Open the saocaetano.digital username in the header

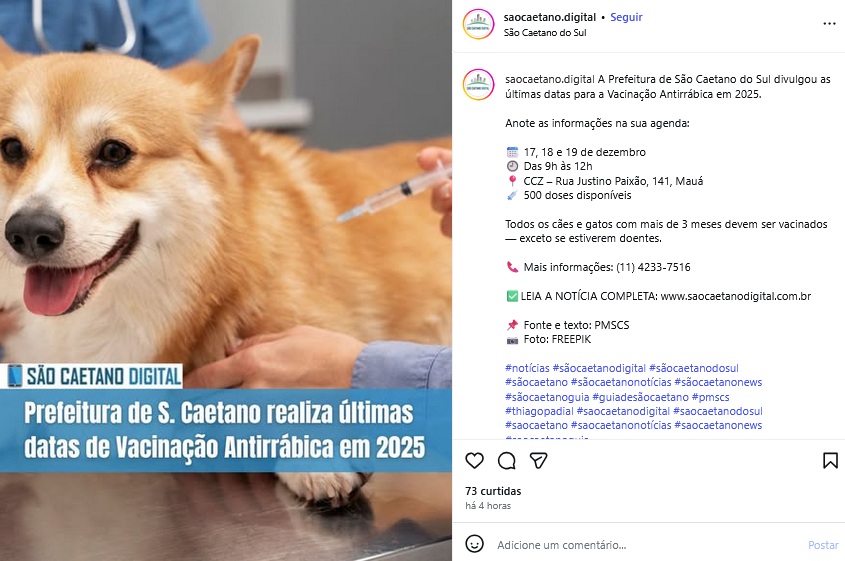pyautogui.click(x=550, y=17)
